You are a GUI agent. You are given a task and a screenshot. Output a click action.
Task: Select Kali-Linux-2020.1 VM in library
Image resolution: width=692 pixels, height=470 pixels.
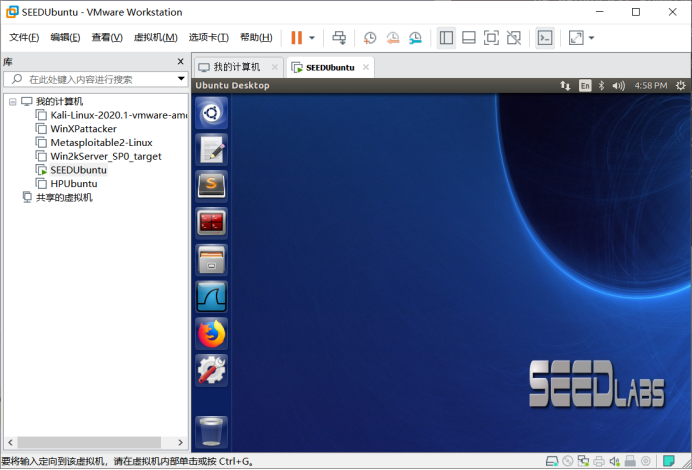[112, 115]
